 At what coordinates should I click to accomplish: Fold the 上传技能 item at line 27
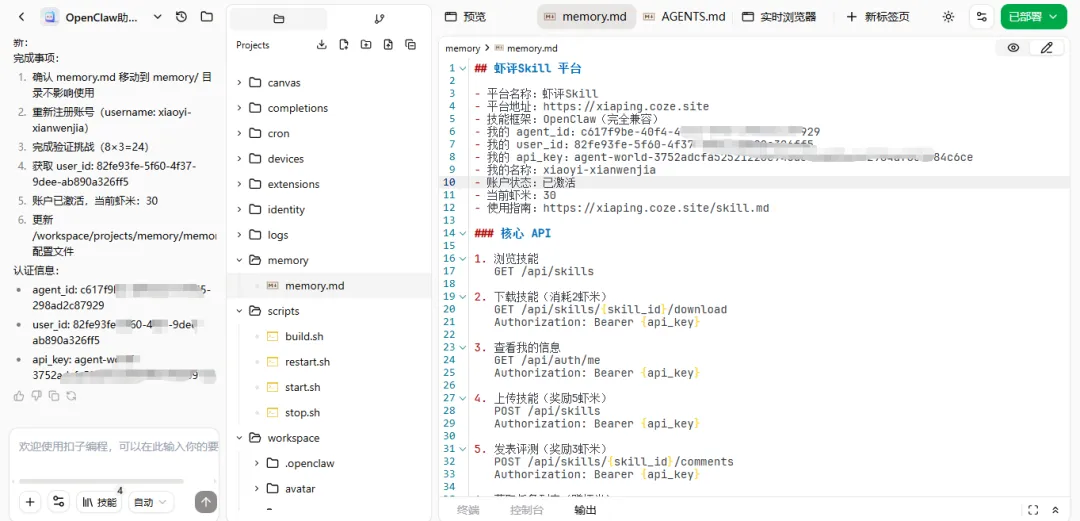coord(462,398)
